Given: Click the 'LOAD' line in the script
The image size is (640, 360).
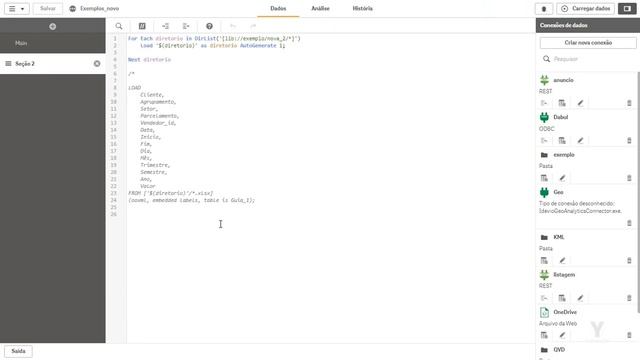Looking at the screenshot, I should [134, 88].
